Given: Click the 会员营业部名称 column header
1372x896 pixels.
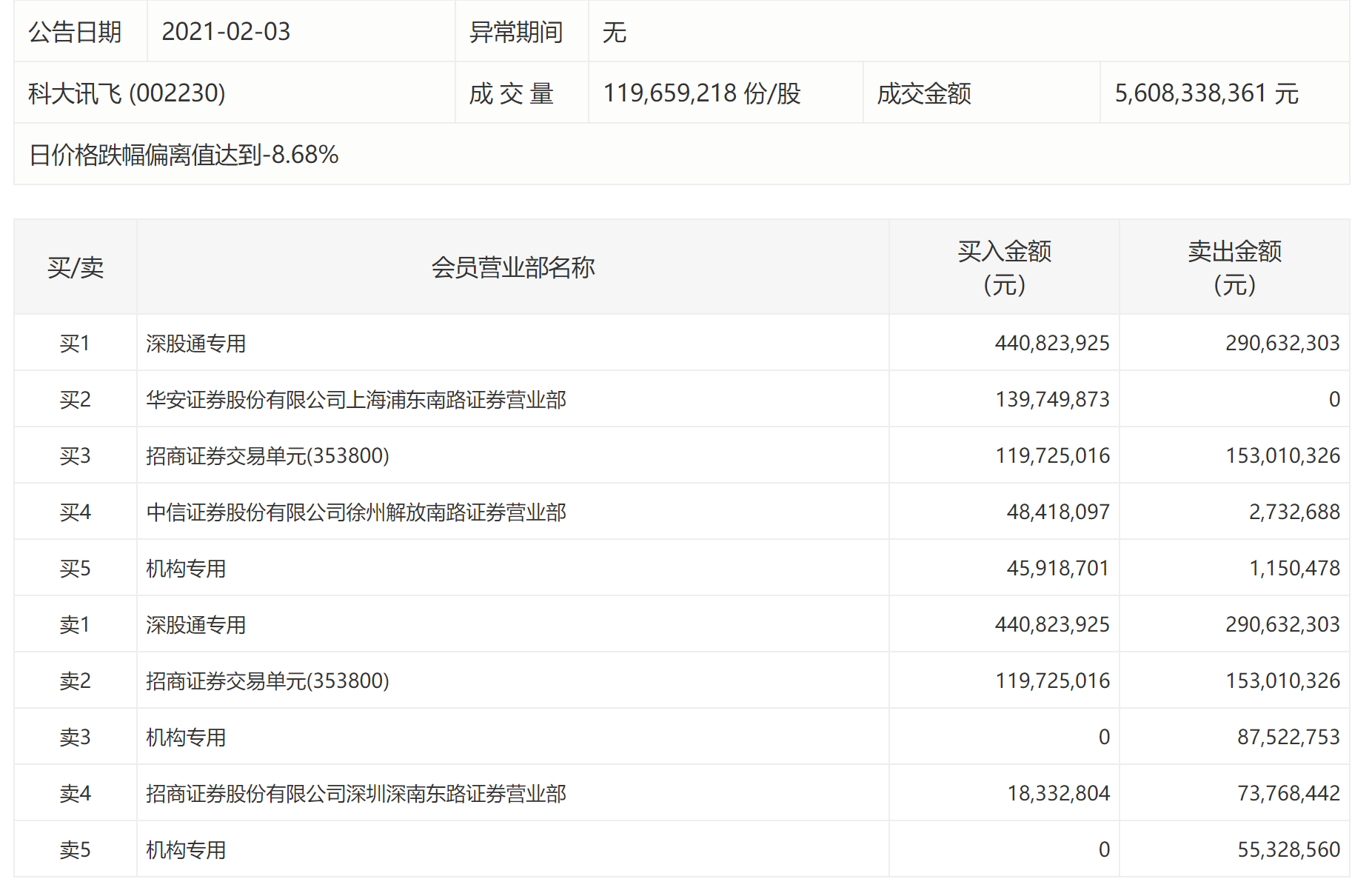Looking at the screenshot, I should 512,267.
